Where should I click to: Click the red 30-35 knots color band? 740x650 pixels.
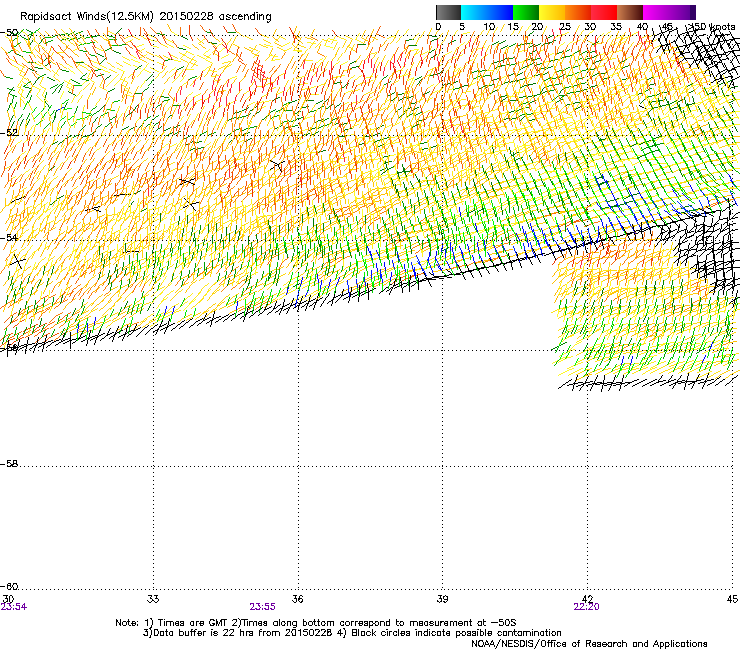(x=604, y=12)
